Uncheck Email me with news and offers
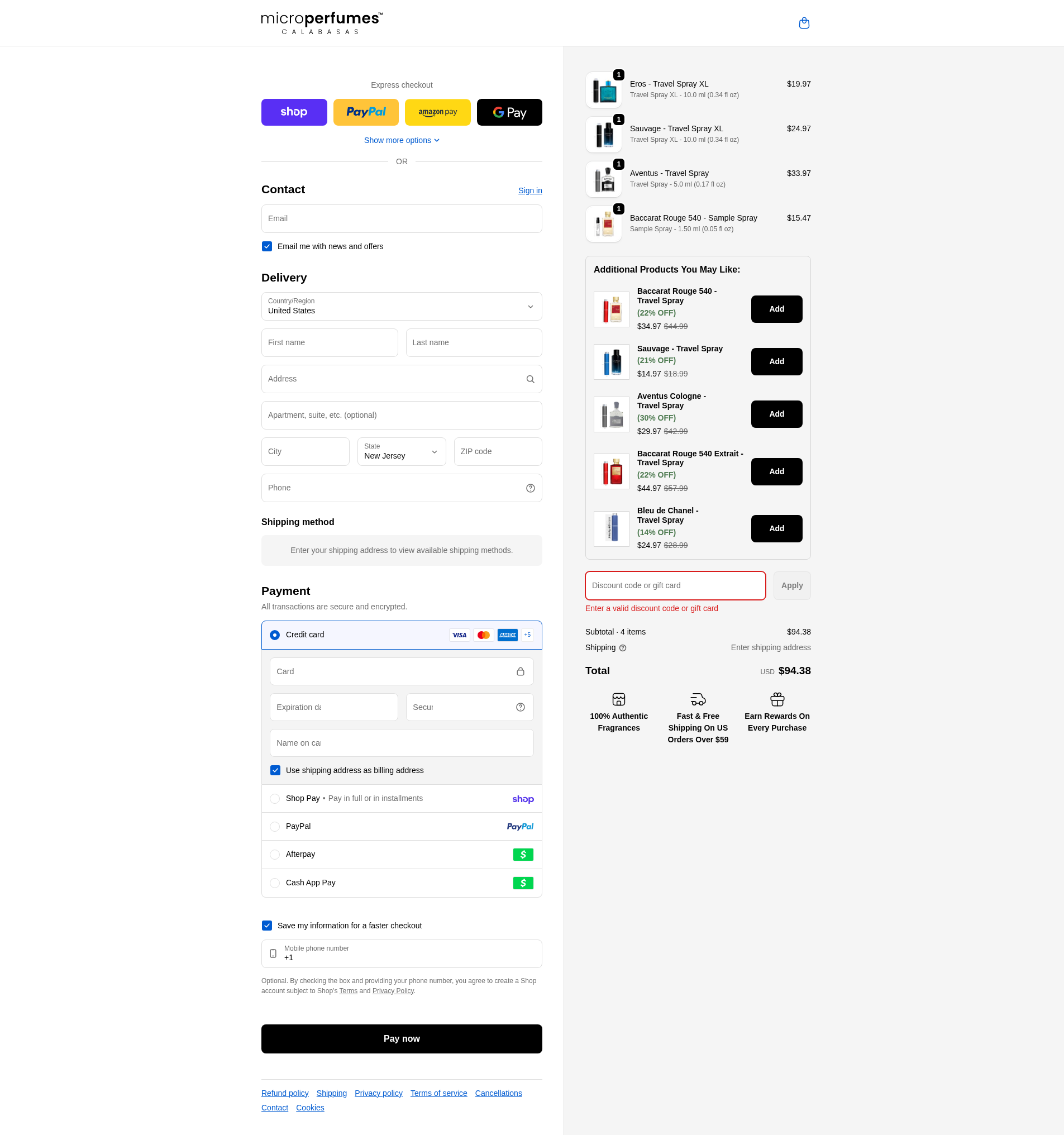1064x1135 pixels. tap(266, 247)
